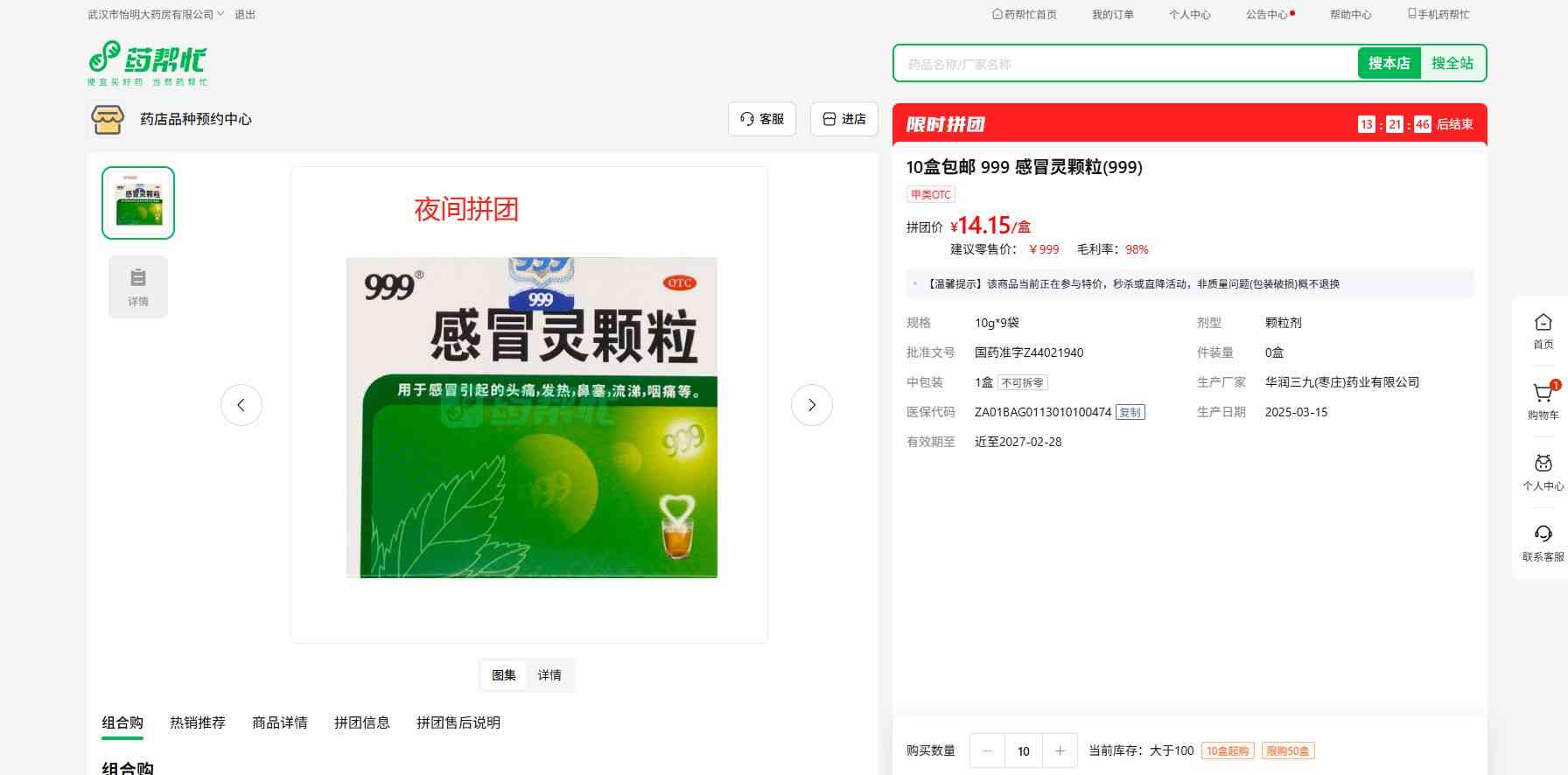The height and width of the screenshot is (775, 1568).
Task: Click the 药店品种预约中心 store icon
Action: pos(108,119)
